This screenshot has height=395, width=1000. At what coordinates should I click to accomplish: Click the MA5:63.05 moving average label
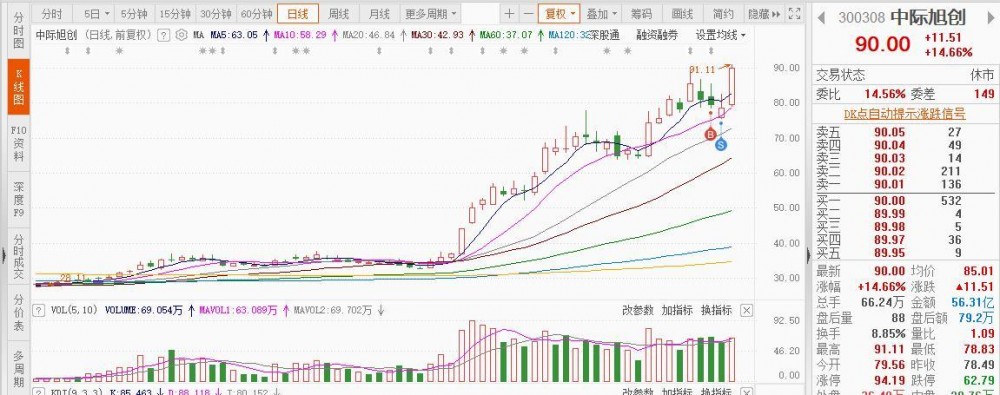click(233, 35)
